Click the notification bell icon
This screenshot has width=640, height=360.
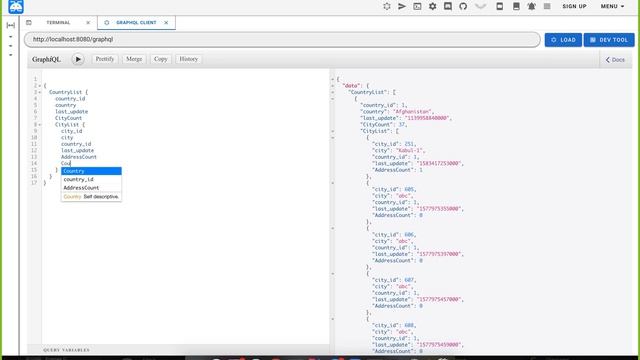coord(531,7)
